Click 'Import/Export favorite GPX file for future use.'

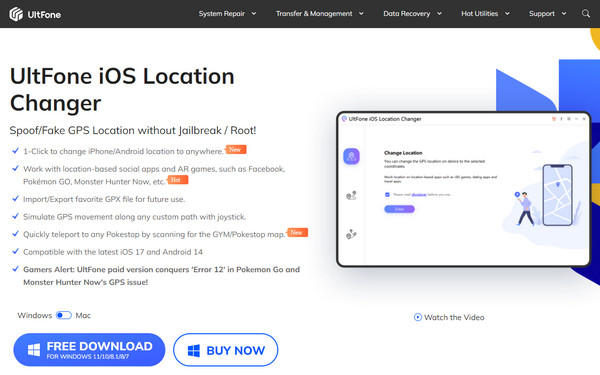click(x=104, y=199)
